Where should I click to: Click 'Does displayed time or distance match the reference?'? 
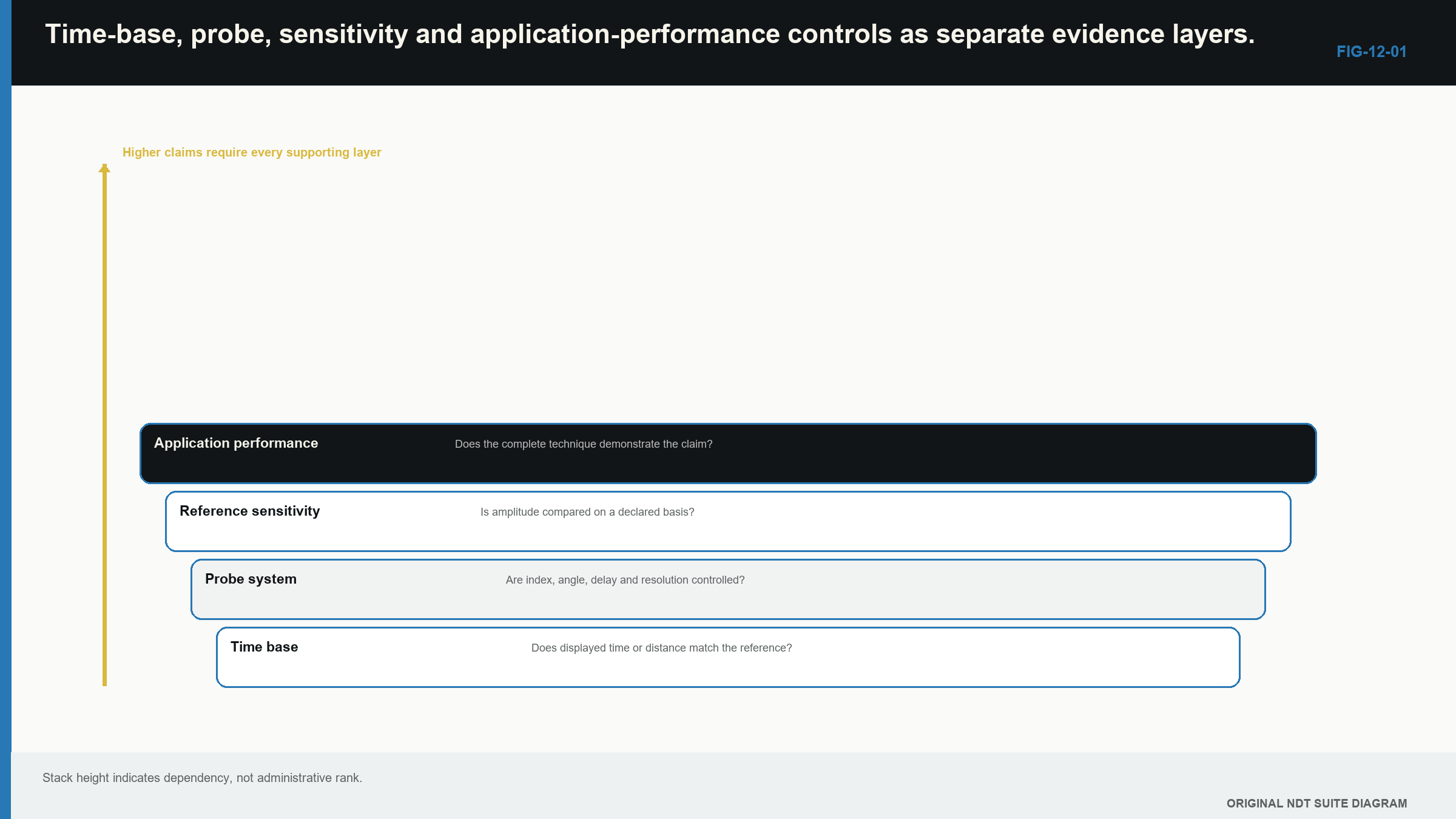[x=662, y=648]
